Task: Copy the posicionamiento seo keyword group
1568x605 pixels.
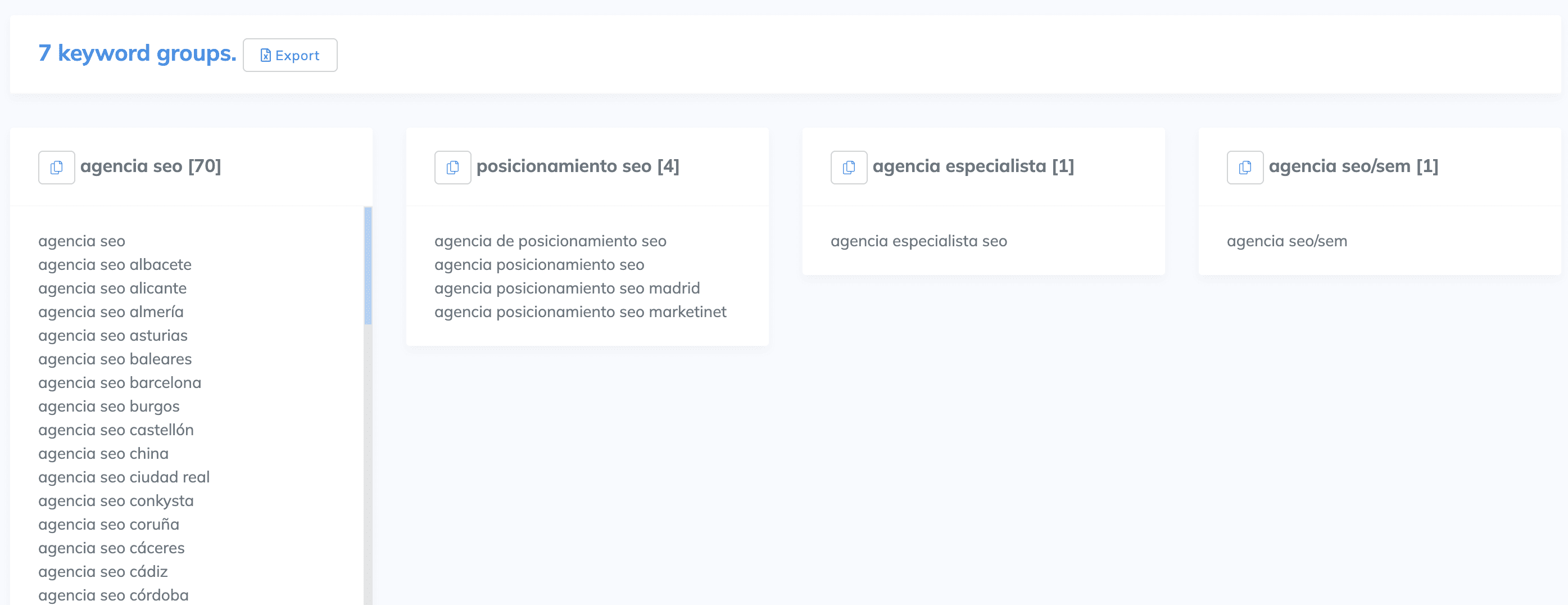Action: (452, 168)
